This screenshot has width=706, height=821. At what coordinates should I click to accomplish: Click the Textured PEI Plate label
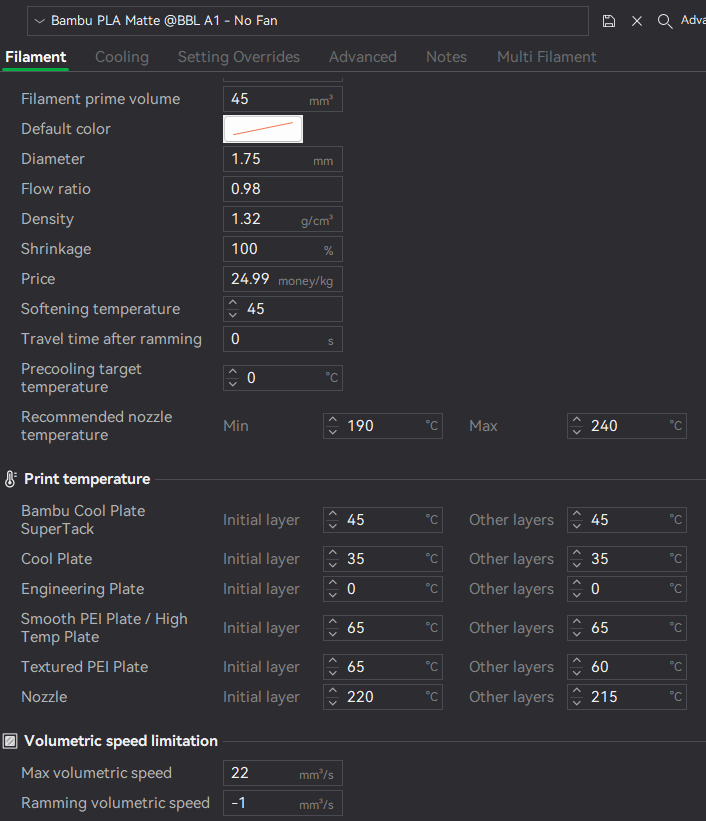pos(84,667)
